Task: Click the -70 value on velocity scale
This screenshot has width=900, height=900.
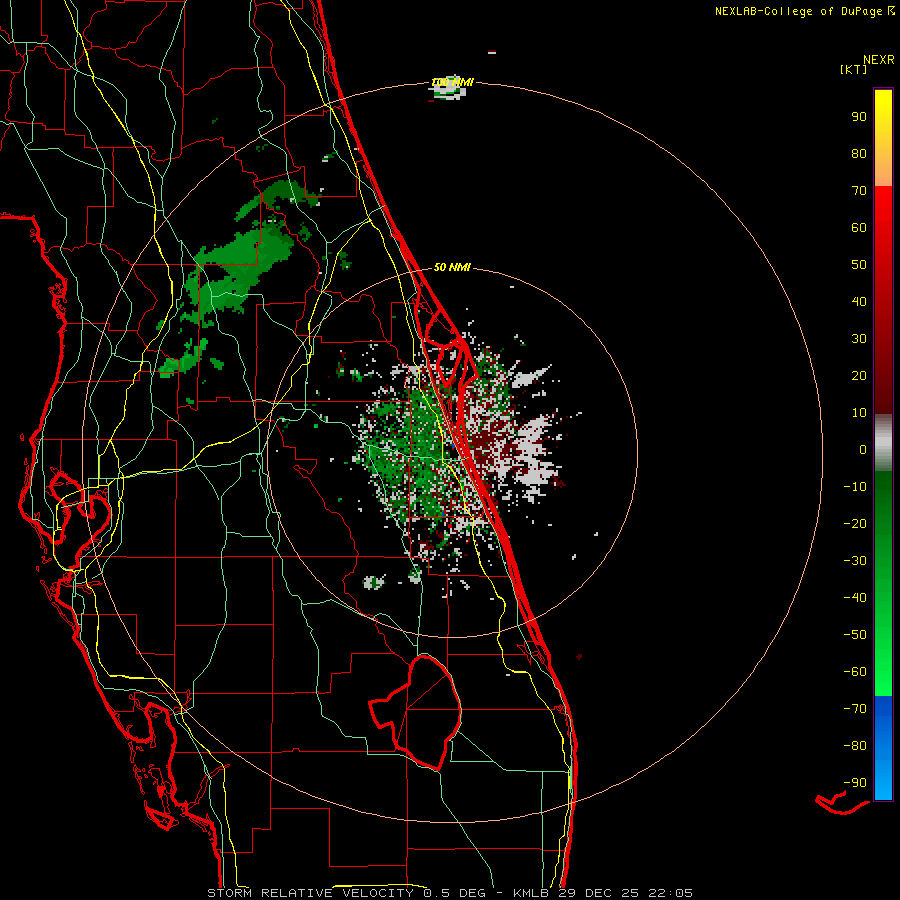Action: (x=855, y=709)
